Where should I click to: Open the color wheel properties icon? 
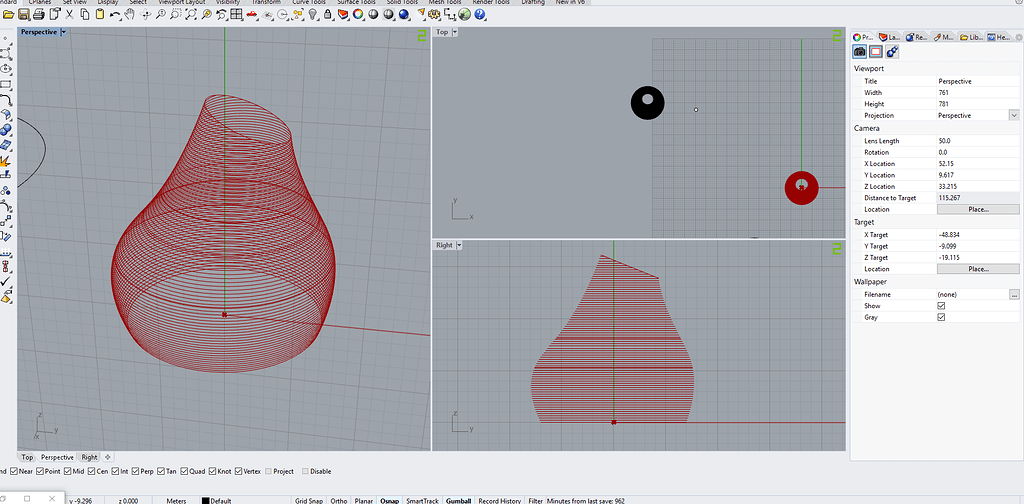pyautogui.click(x=358, y=14)
